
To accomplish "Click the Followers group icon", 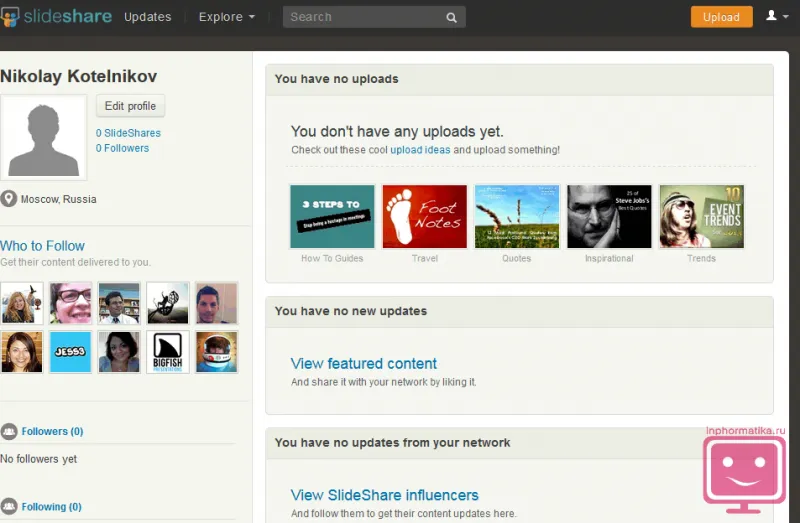I will click(x=9, y=432).
